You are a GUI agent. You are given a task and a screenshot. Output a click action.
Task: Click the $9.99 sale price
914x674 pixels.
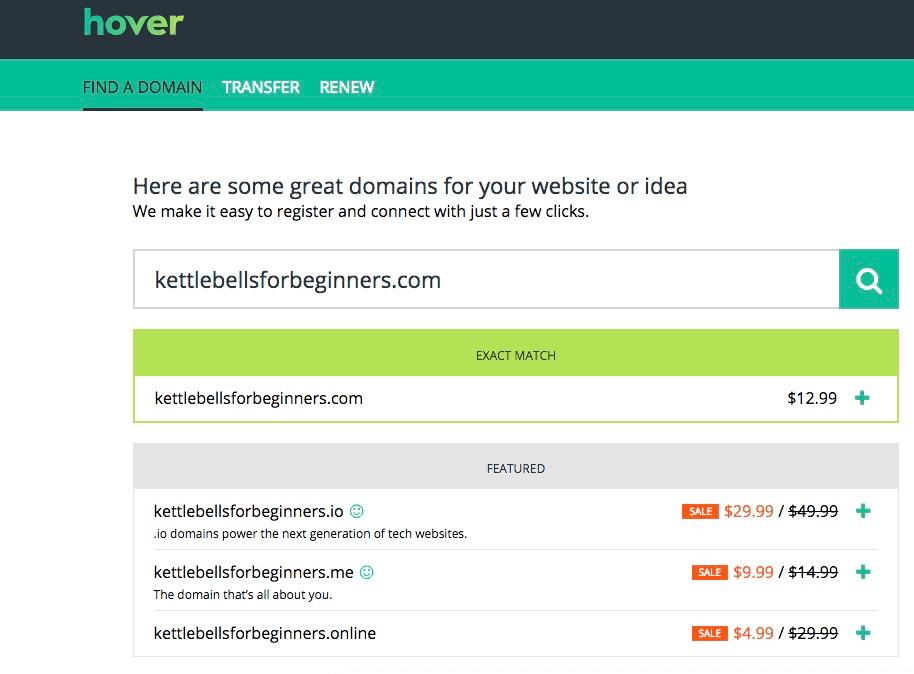pyautogui.click(x=753, y=572)
